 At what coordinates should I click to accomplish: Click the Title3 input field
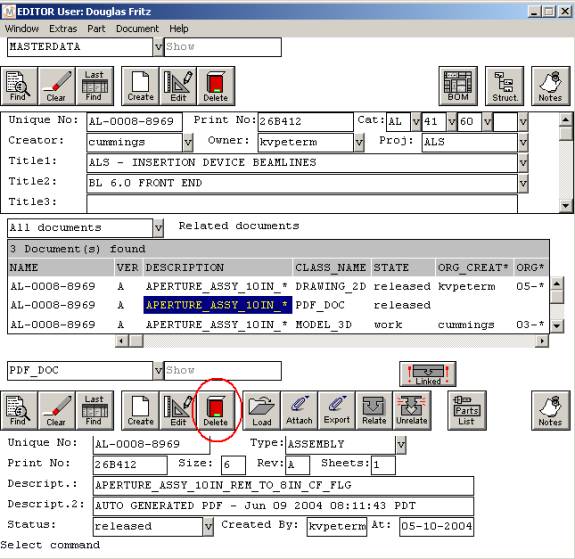(x=302, y=203)
